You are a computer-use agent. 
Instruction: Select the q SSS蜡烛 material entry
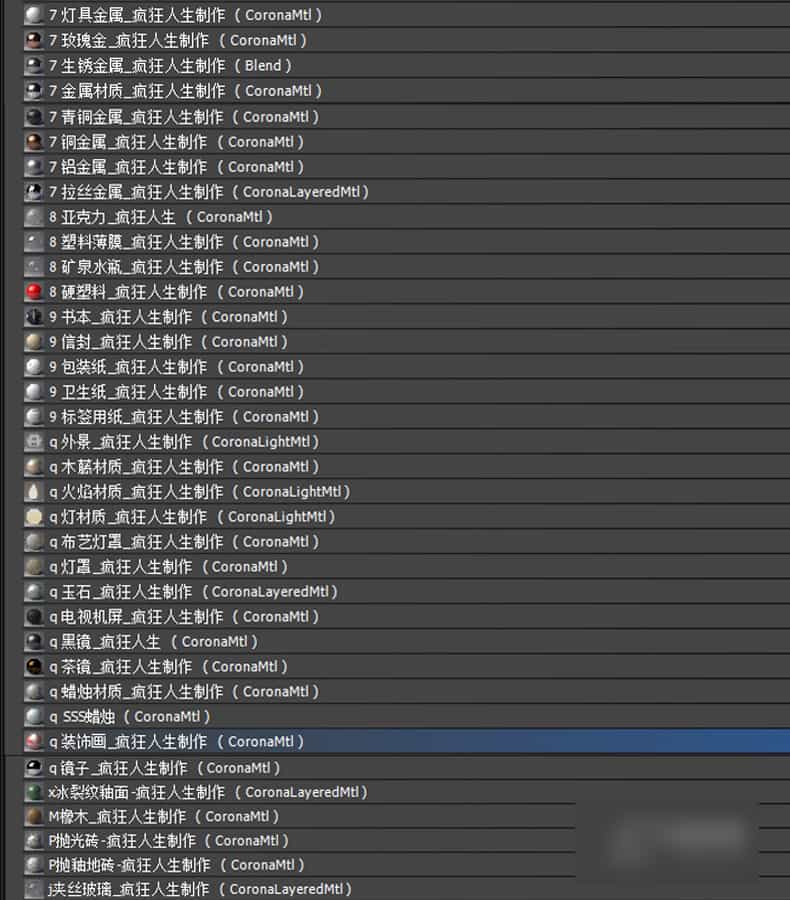[x=128, y=717]
